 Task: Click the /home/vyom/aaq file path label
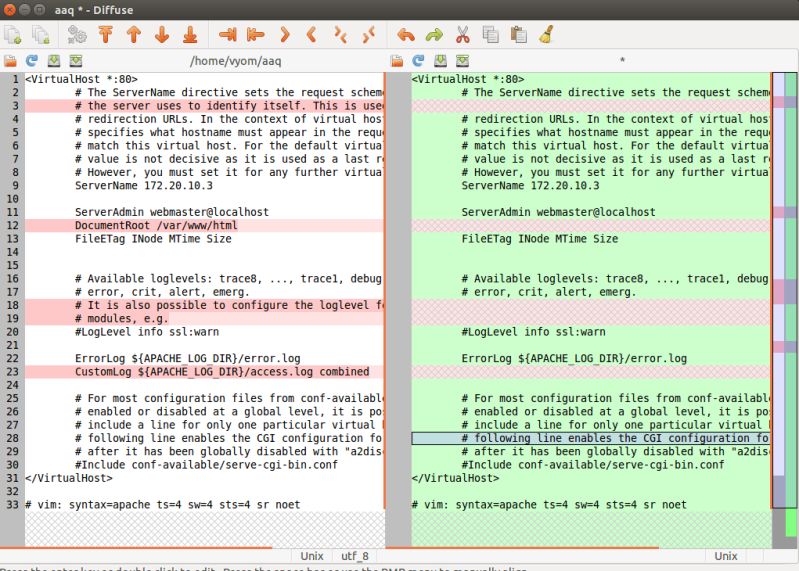pos(235,61)
